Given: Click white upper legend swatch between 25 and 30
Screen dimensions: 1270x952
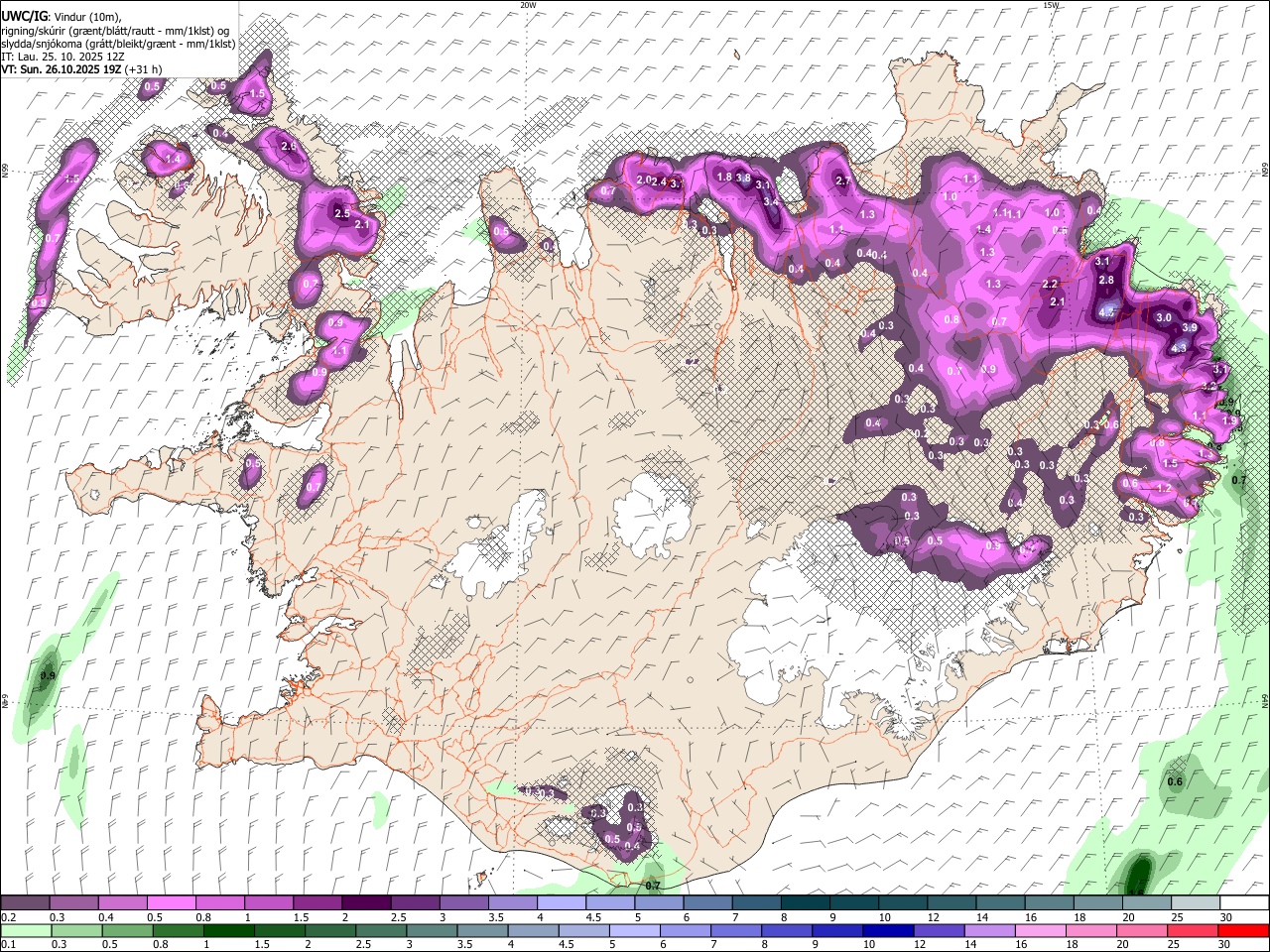Looking at the screenshot, I should [1194, 903].
